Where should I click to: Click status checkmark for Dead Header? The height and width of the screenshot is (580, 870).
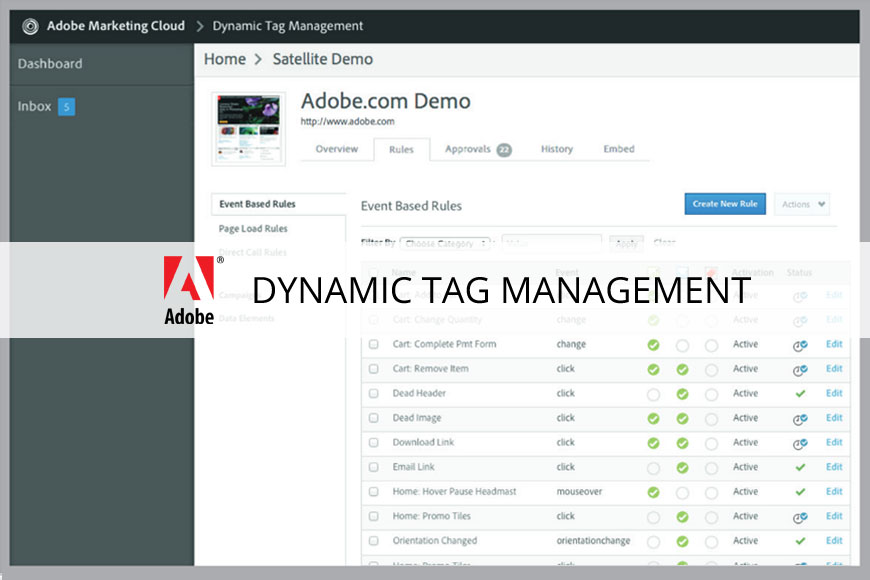(x=800, y=394)
